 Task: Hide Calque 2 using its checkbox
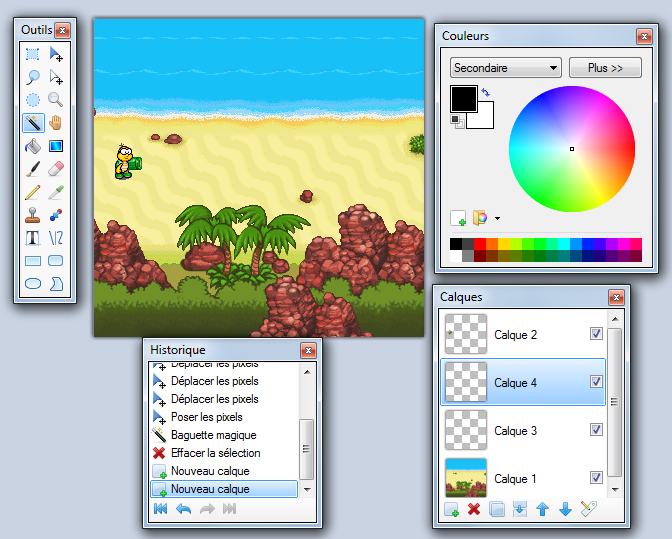tap(596, 334)
